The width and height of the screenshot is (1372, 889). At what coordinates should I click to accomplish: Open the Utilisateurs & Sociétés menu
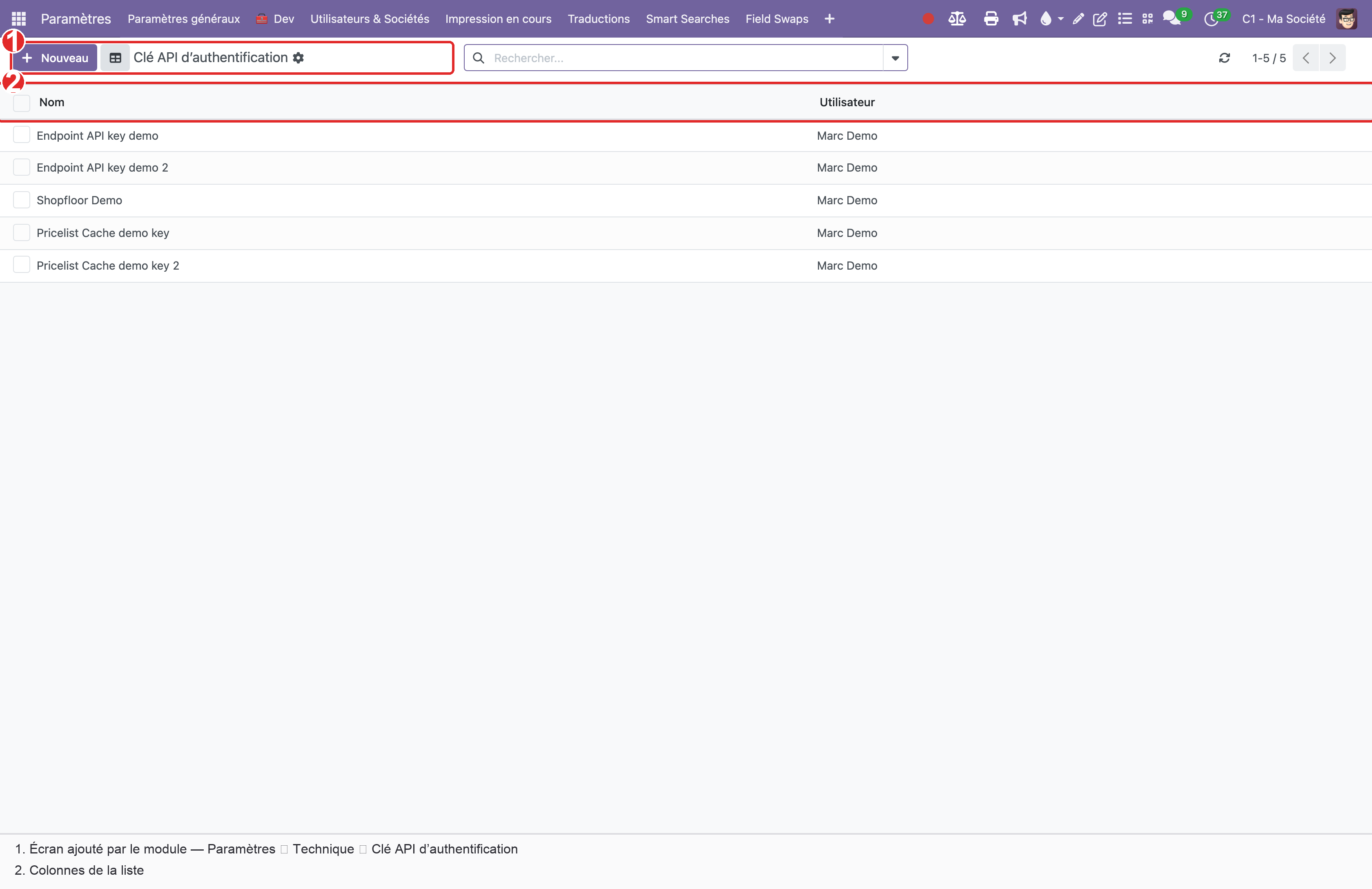370,18
